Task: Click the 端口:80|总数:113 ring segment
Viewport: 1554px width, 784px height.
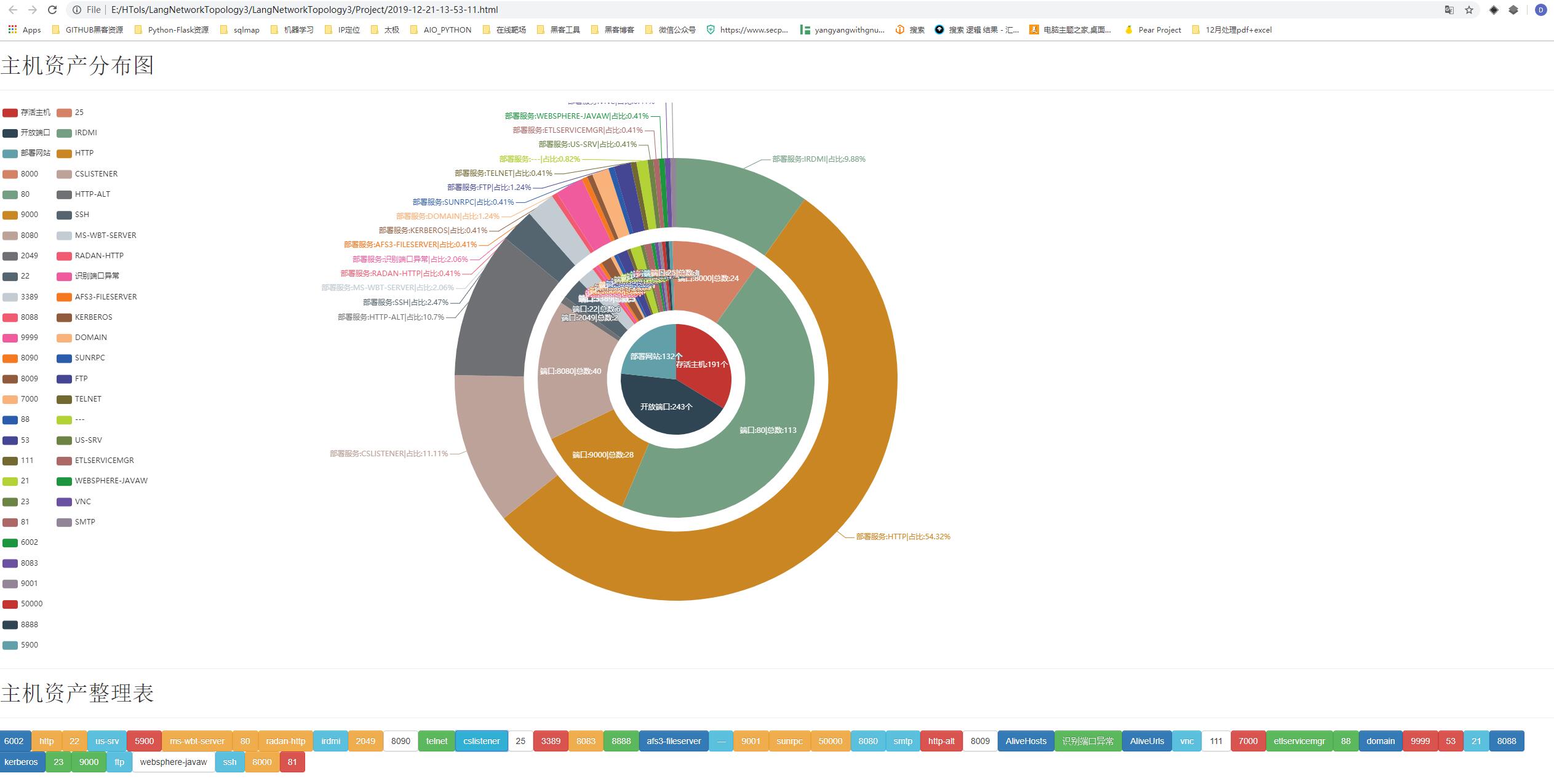Action: (x=768, y=430)
